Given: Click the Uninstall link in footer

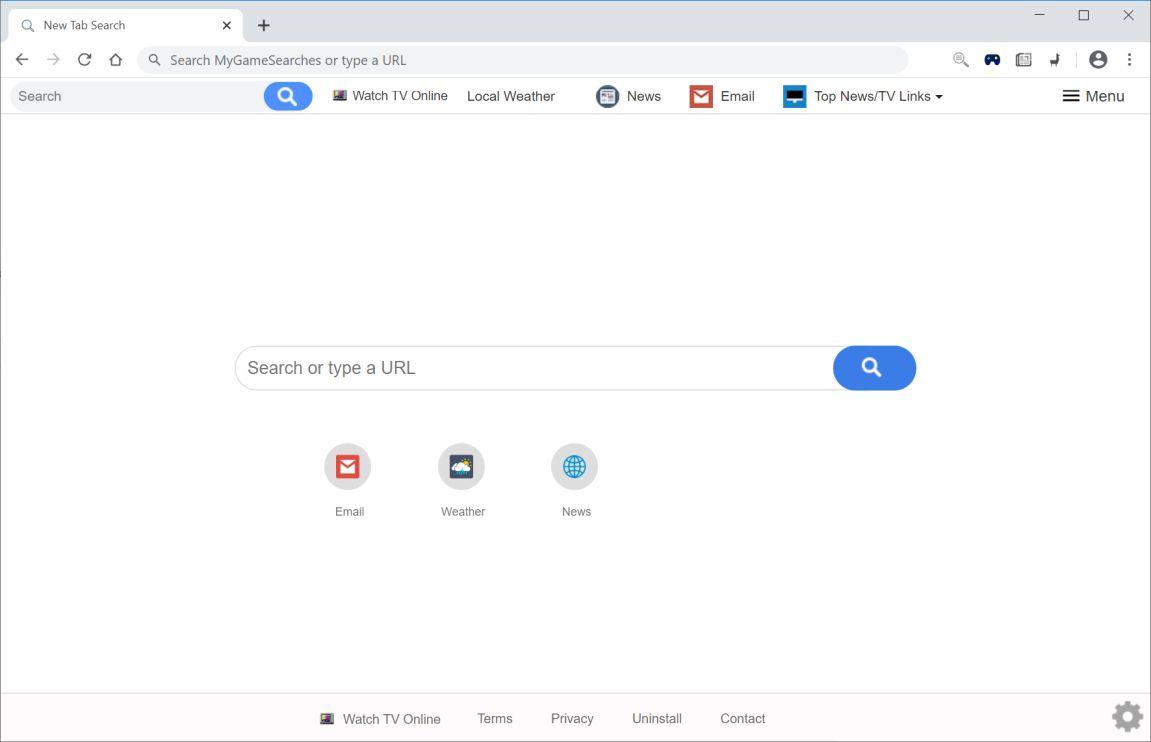Looking at the screenshot, I should click(x=656, y=719).
